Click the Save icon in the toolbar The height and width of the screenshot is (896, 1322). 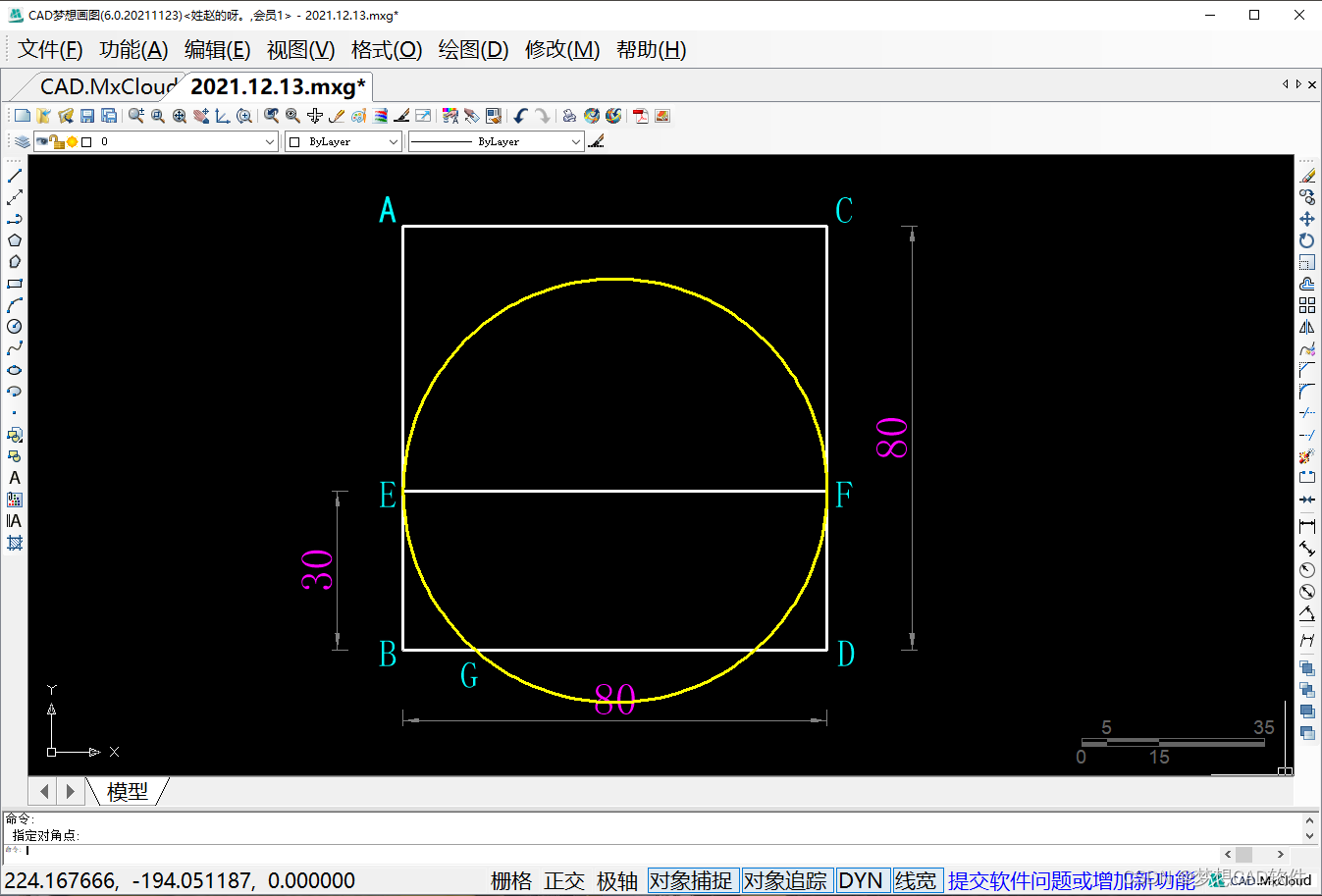pyautogui.click(x=87, y=116)
